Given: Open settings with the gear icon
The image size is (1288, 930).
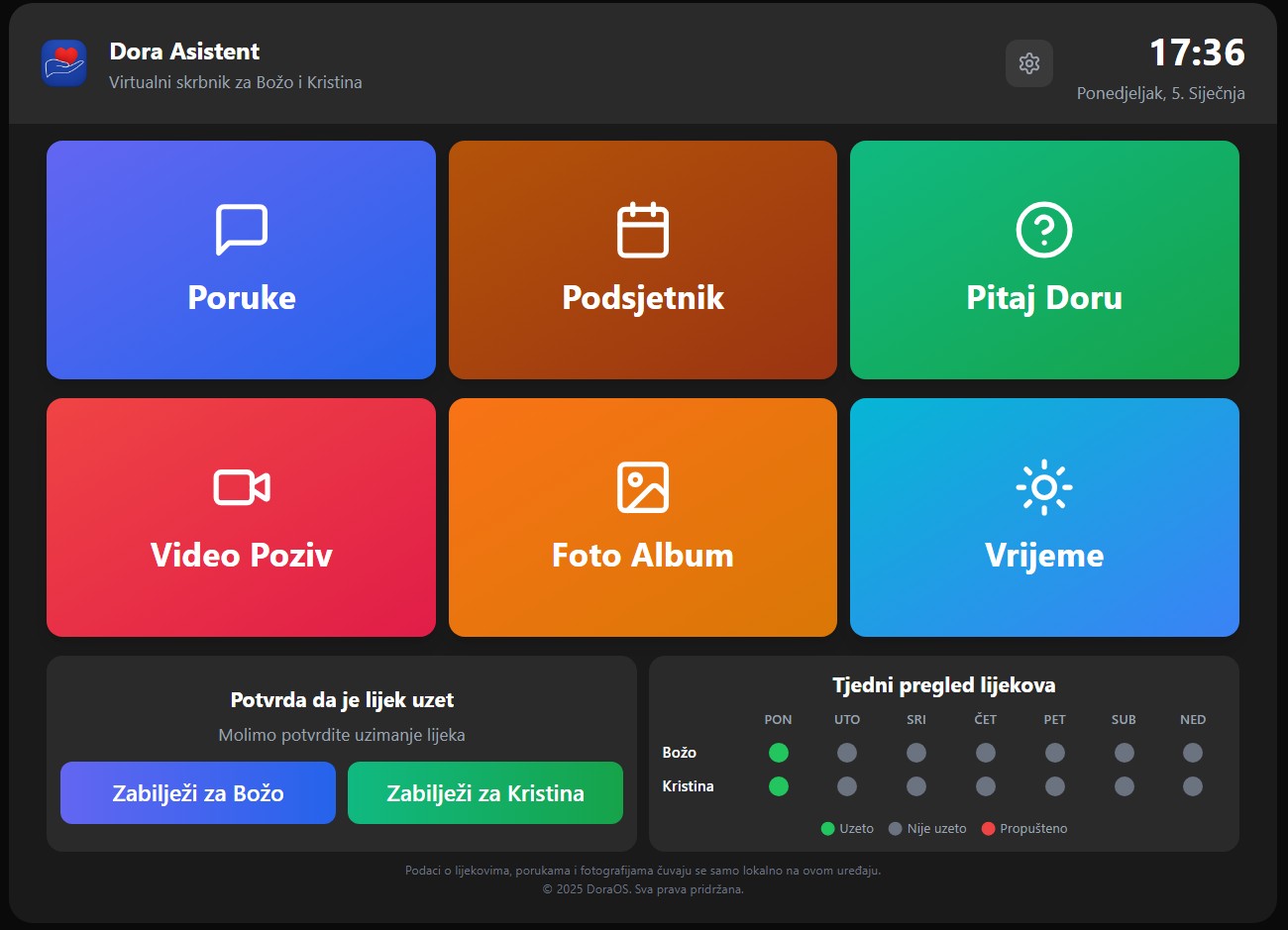Looking at the screenshot, I should (1029, 63).
